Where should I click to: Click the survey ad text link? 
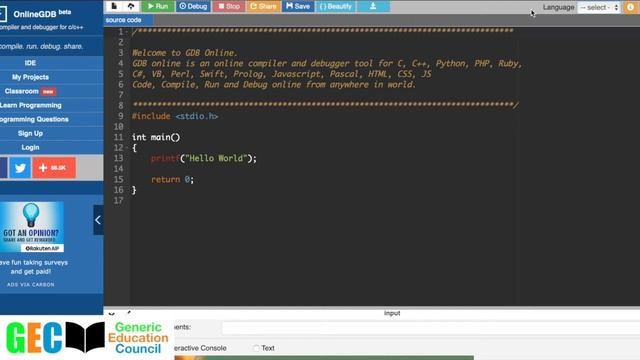[x=34, y=267]
